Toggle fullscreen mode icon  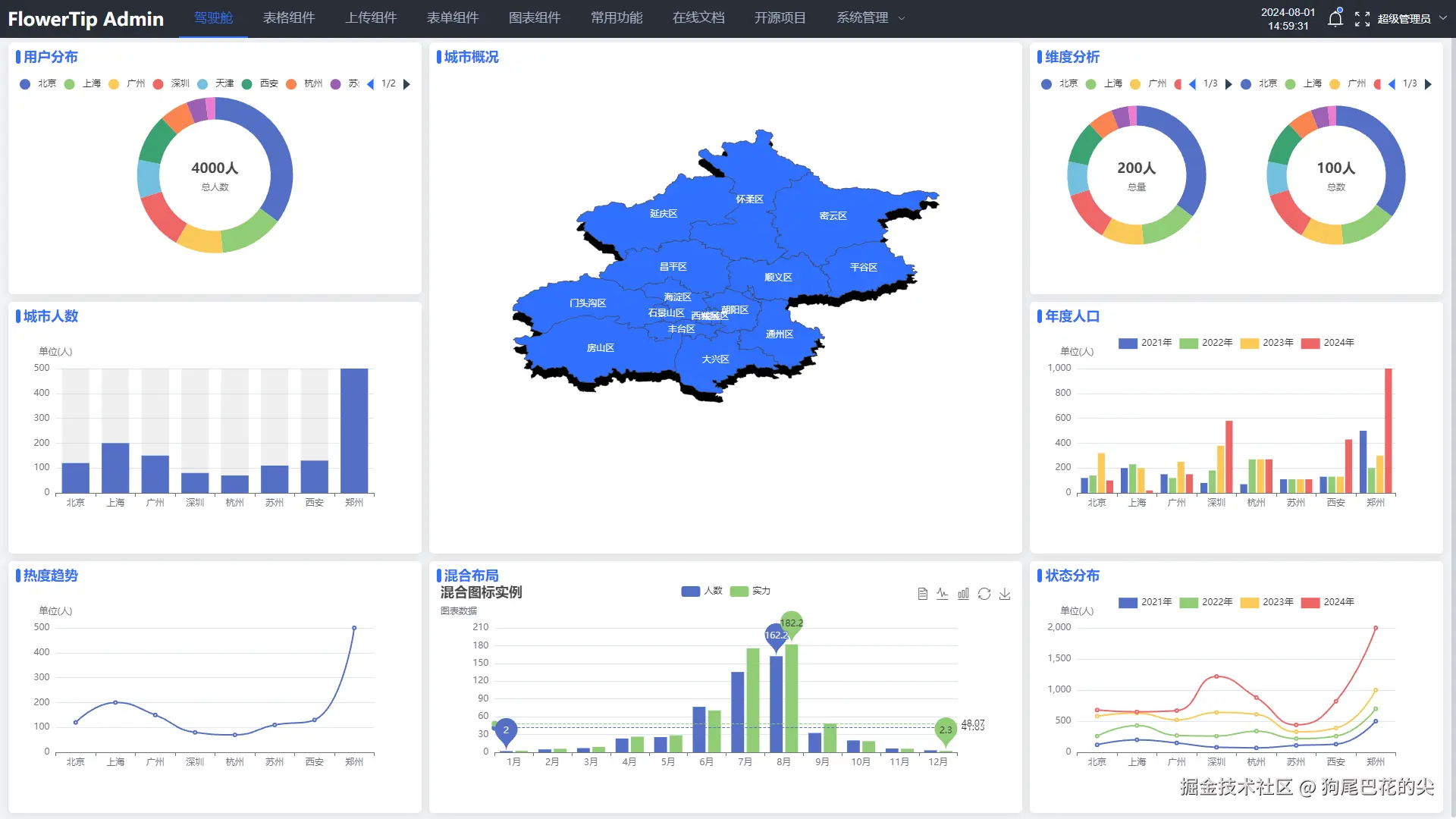[x=1362, y=19]
